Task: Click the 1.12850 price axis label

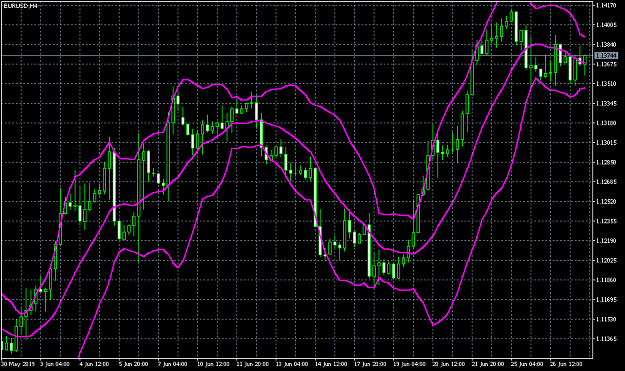Action: pos(606,162)
